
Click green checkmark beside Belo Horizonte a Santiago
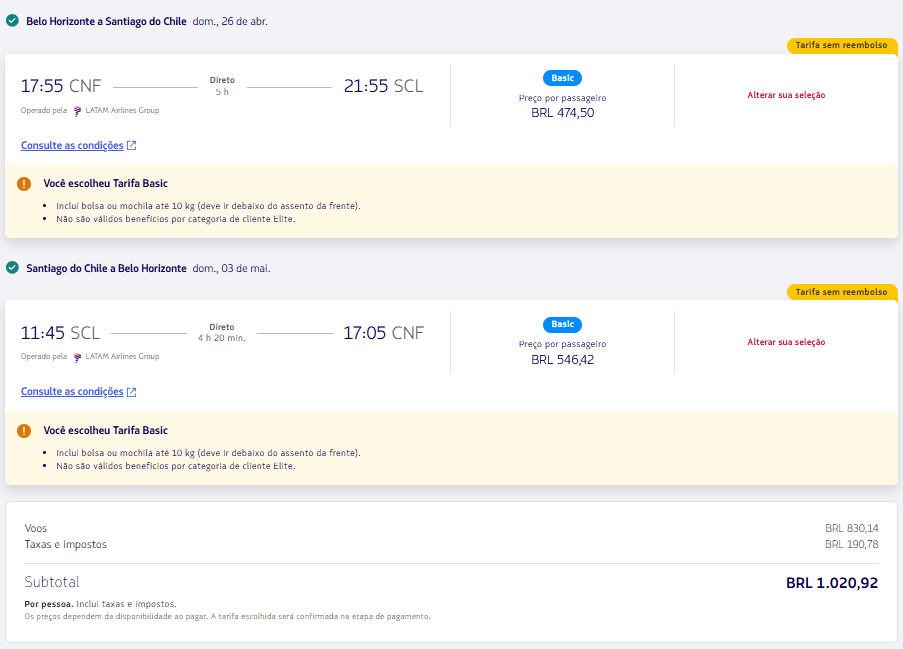point(12,21)
